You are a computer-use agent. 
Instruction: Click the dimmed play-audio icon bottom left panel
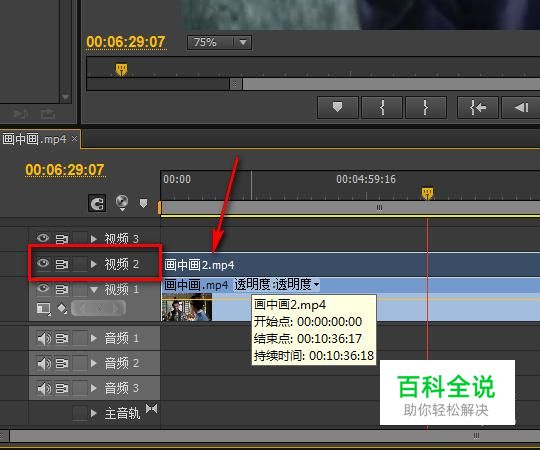21,114
